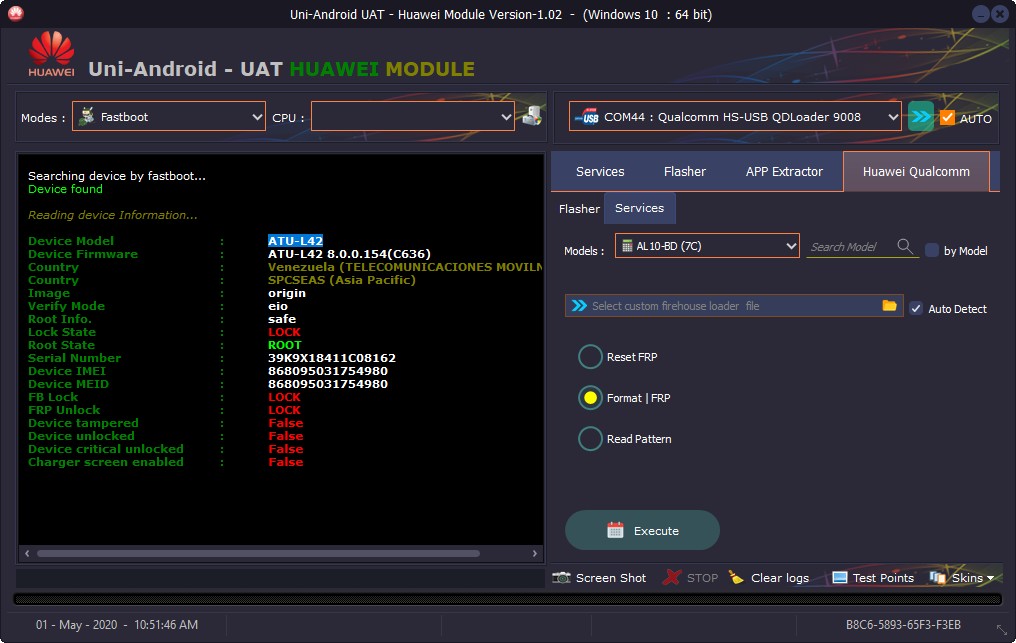Screen dimensions: 1016x643
Task: Click the Test Points button label
Action: [x=883, y=578]
